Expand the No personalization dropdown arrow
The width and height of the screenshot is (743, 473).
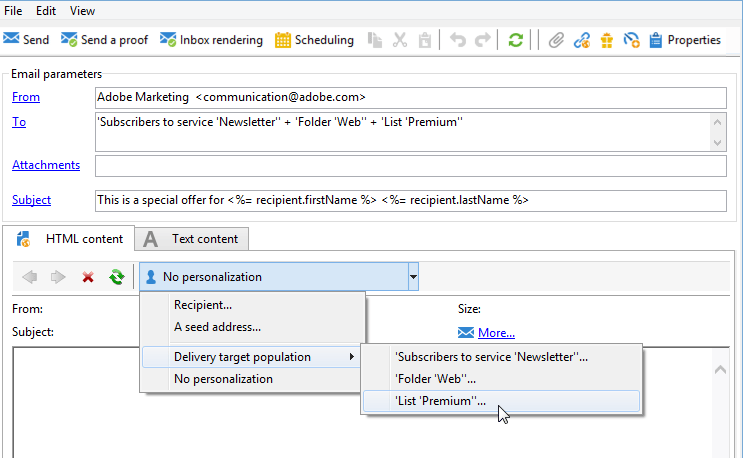(413, 277)
